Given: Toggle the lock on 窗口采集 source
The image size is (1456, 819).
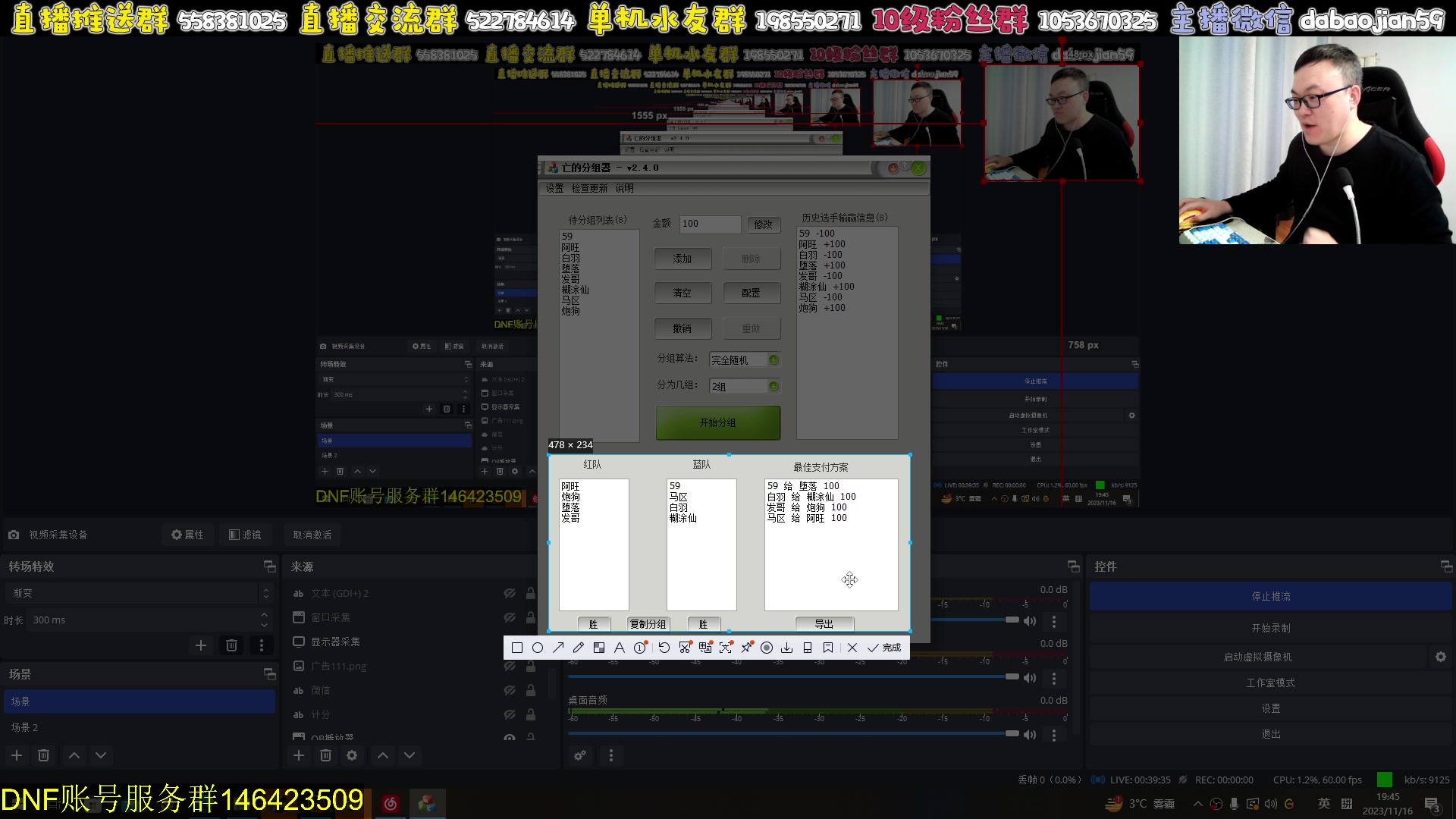Looking at the screenshot, I should click(x=531, y=617).
